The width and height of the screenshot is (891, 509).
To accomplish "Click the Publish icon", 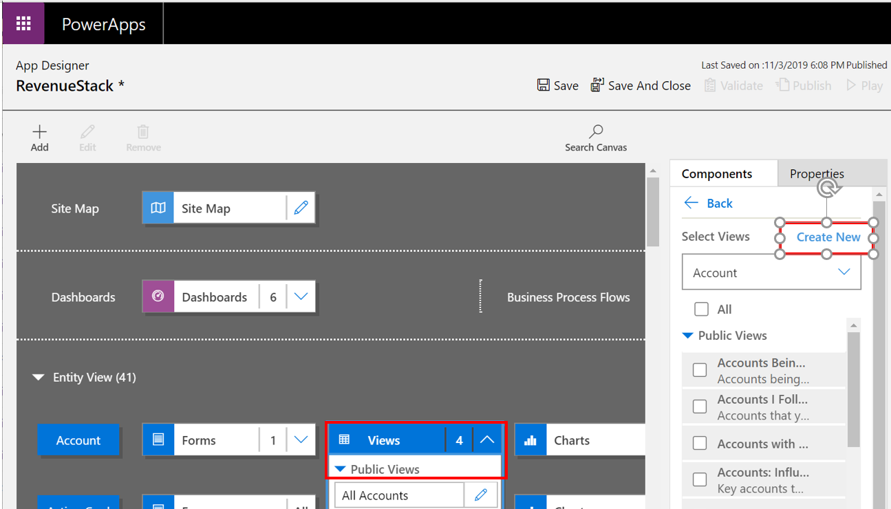I will click(x=782, y=85).
